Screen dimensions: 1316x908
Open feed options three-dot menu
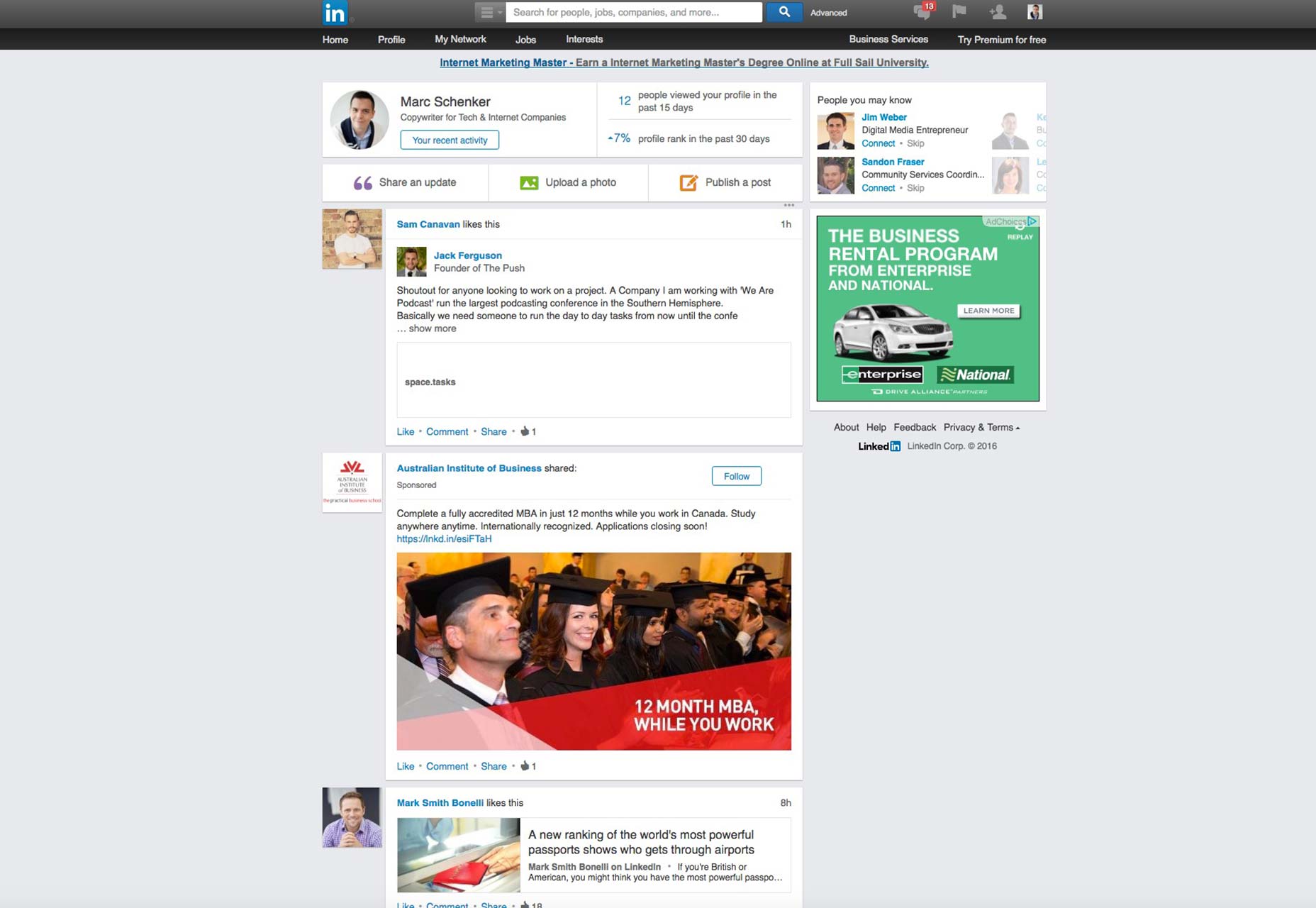pos(788,205)
